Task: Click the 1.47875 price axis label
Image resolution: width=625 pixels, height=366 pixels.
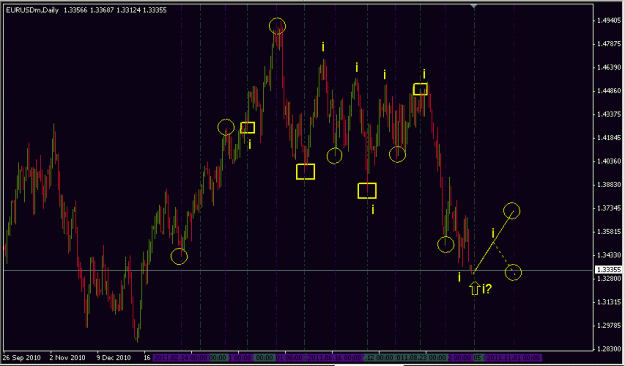Action: (x=608, y=44)
